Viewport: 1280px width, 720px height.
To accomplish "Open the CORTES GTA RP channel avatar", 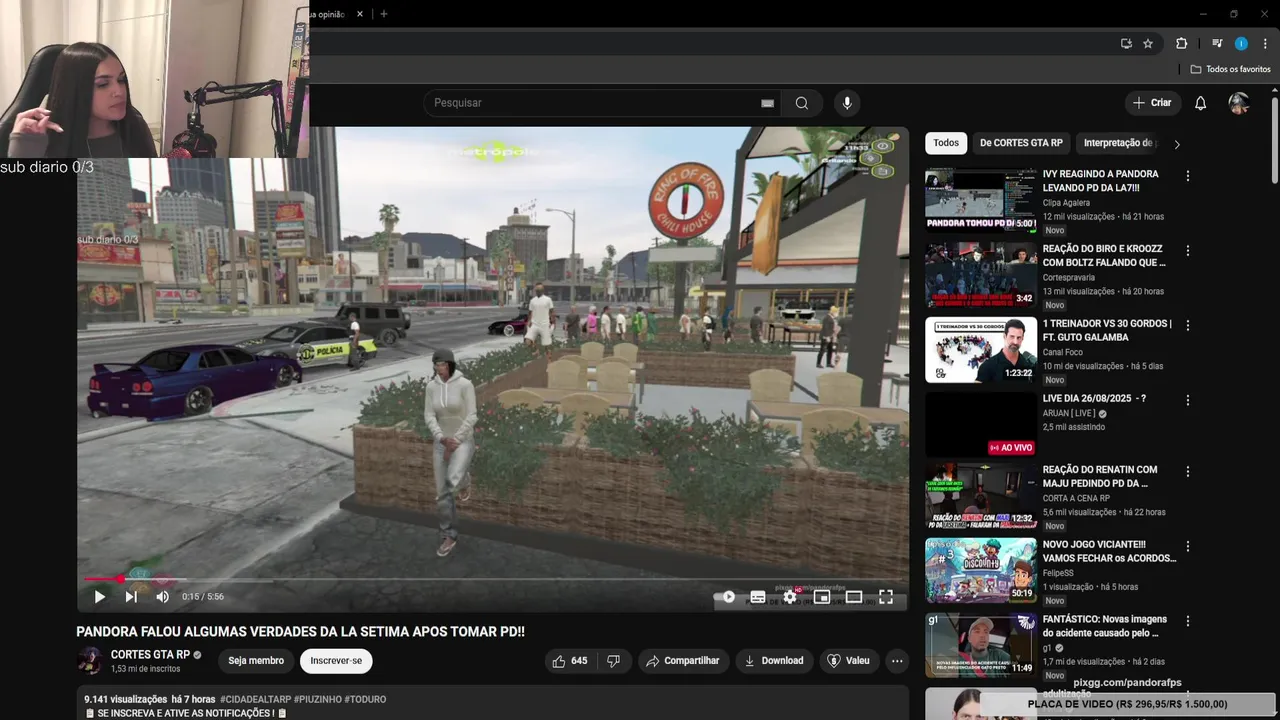I will point(90,661).
